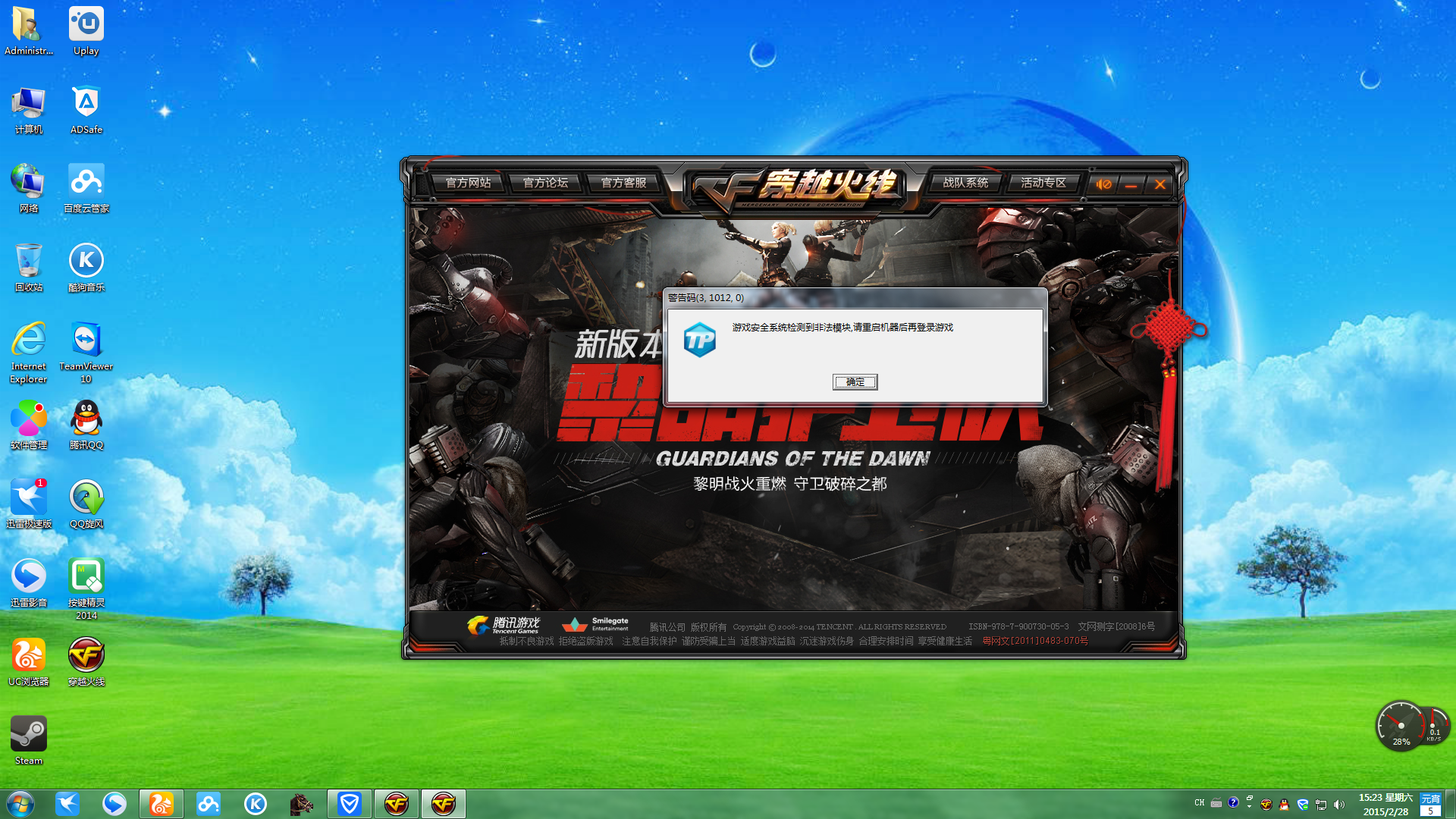The width and height of the screenshot is (1456, 819).
Task: Open the 腾讯QQ desktop shortcut
Action: click(86, 425)
